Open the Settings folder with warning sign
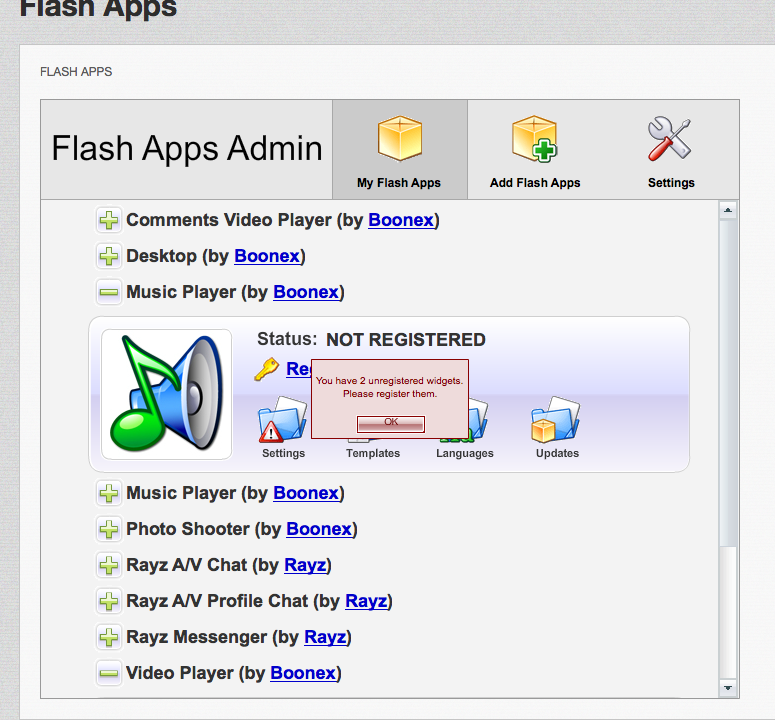Screen dimensions: 775x720 coord(283,422)
